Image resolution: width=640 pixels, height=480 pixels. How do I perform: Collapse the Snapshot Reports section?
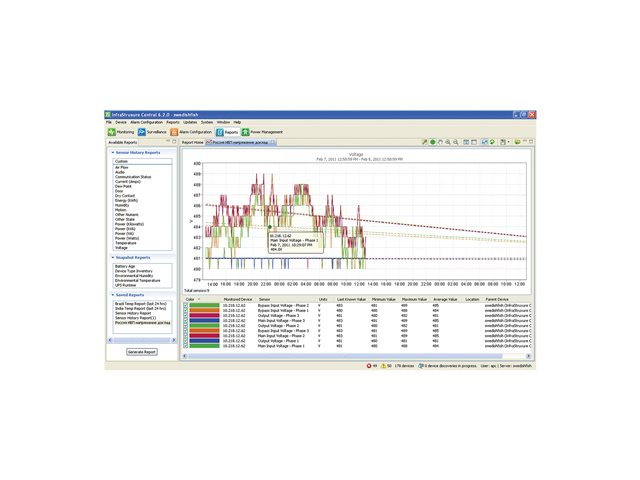[113, 257]
